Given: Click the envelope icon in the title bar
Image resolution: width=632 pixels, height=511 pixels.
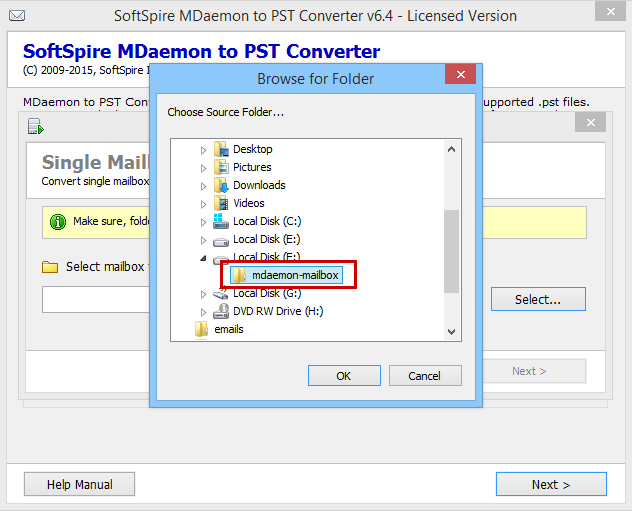Looking at the screenshot, I should 17,16.
